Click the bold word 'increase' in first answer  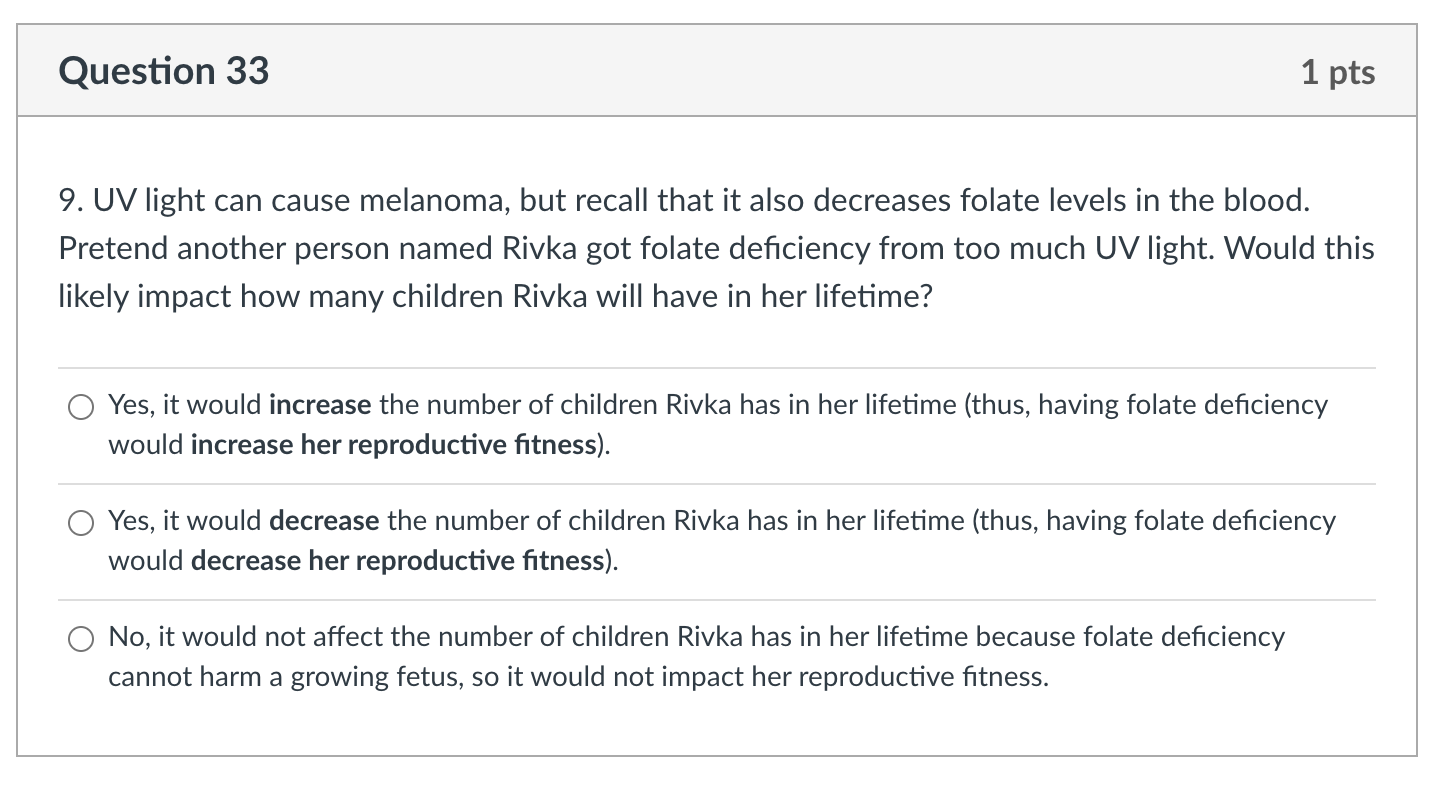(320, 405)
